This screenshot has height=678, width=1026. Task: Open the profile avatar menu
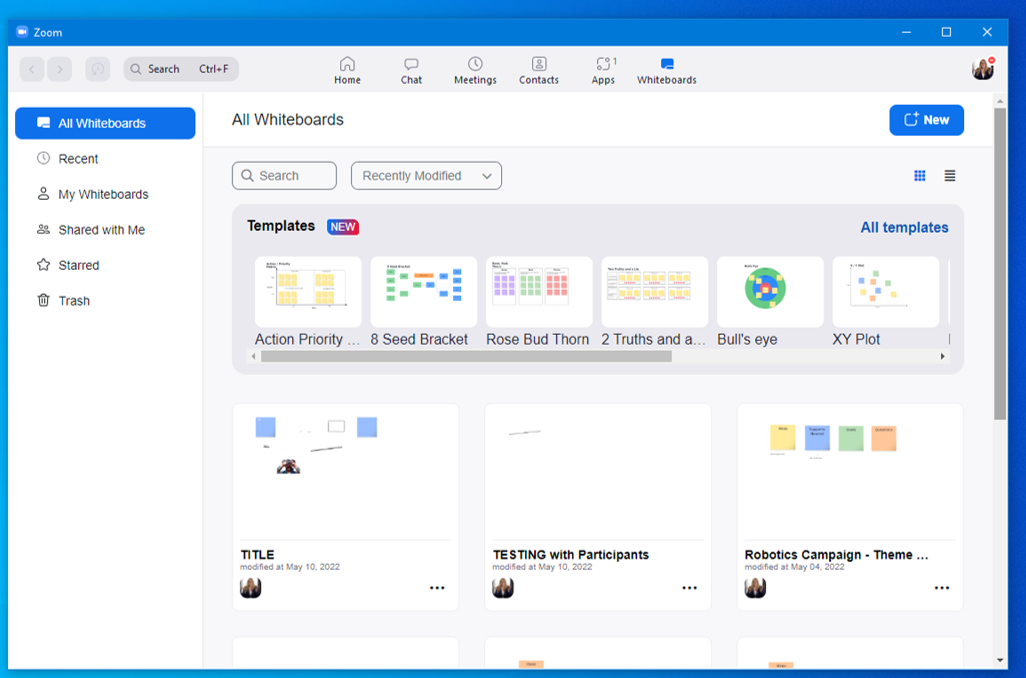coord(982,69)
